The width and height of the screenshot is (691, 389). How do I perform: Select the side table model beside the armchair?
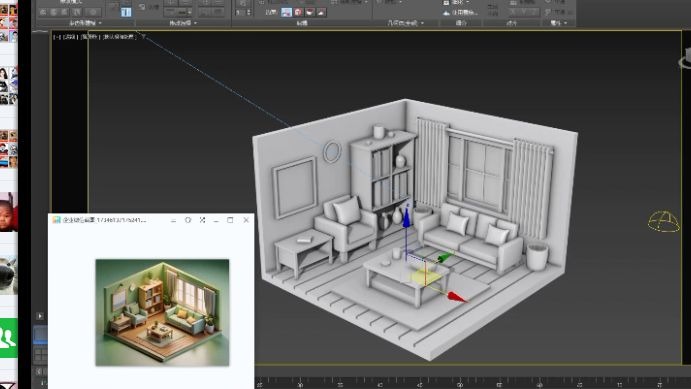[x=304, y=253]
